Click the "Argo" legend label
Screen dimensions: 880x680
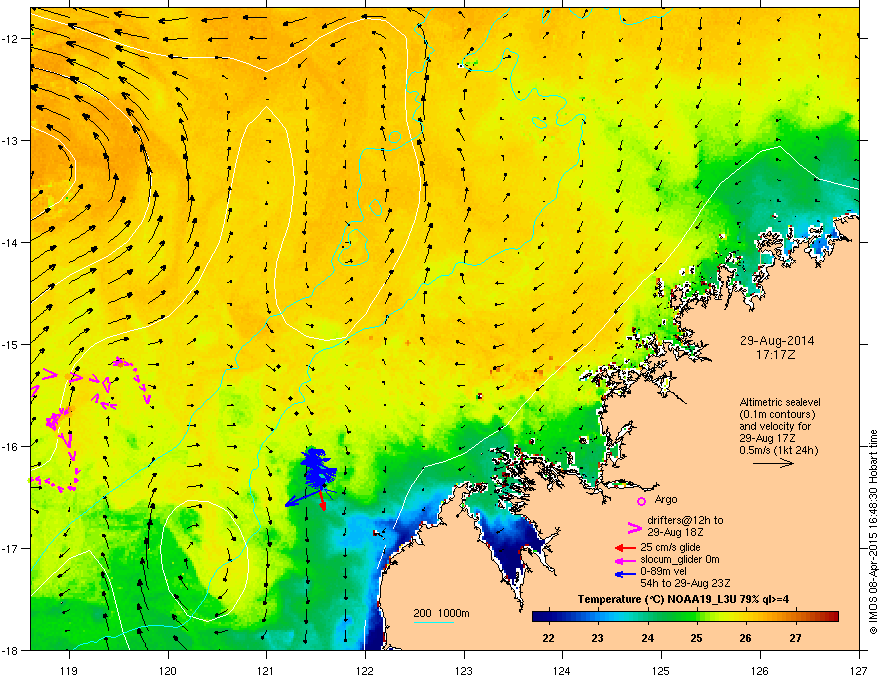pos(666,499)
